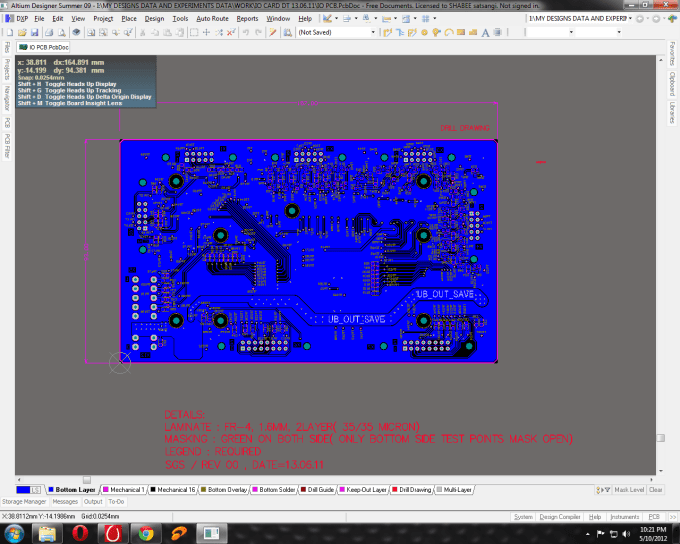Select the Bottom Solder layer tab
The width and height of the screenshot is (680, 544).
coord(274,490)
